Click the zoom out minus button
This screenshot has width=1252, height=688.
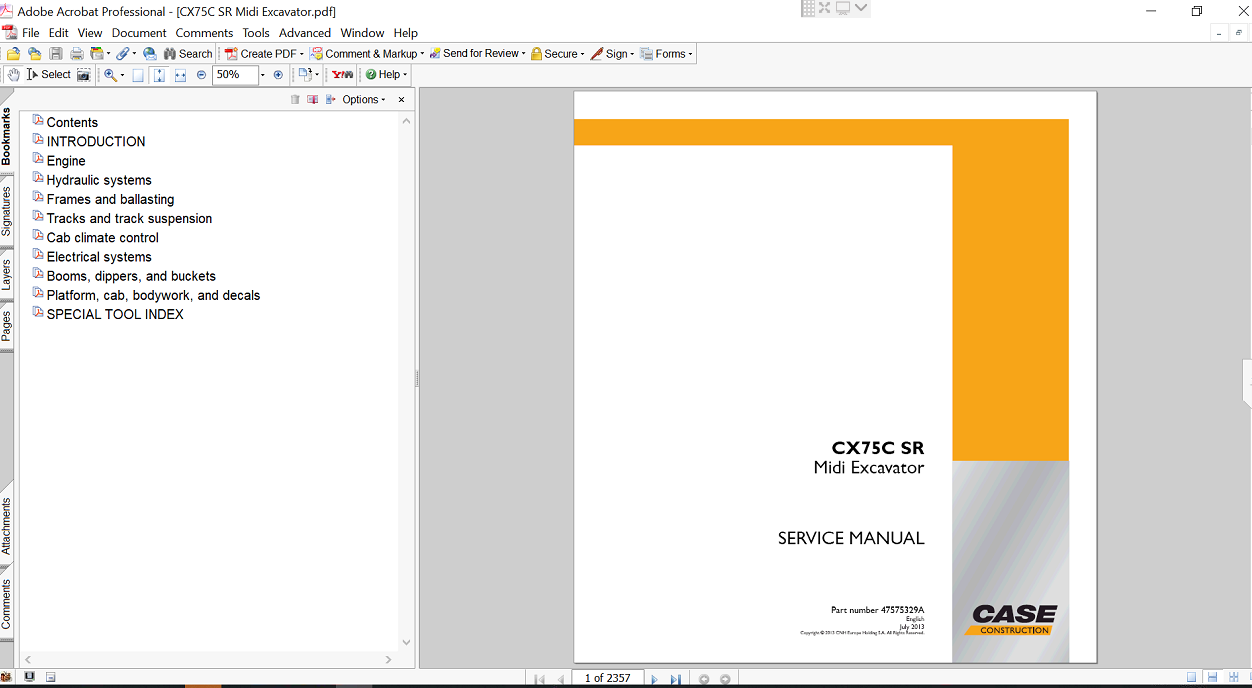(x=201, y=75)
